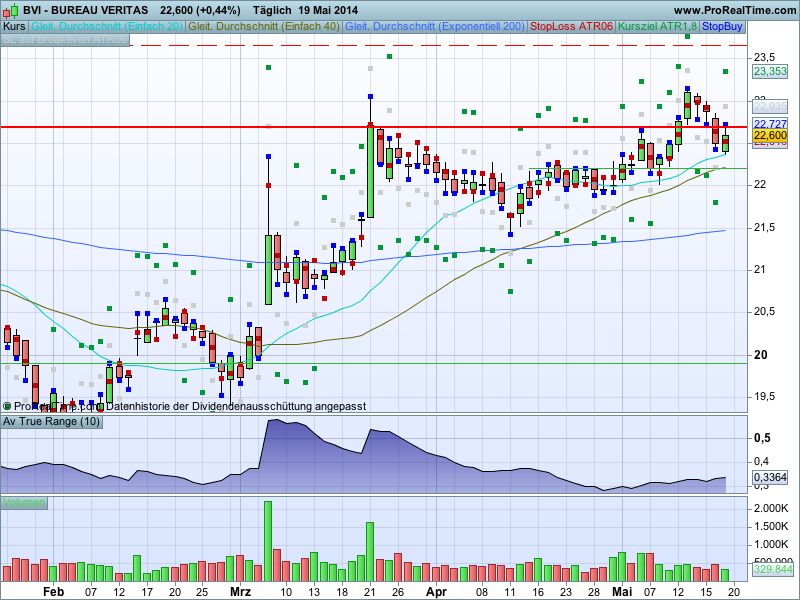Click the 26 date tick label

tap(398, 592)
